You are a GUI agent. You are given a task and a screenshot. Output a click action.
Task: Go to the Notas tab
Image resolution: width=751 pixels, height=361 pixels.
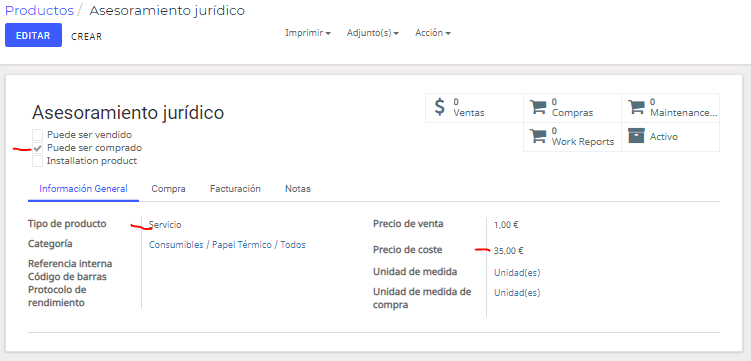pos(298,189)
